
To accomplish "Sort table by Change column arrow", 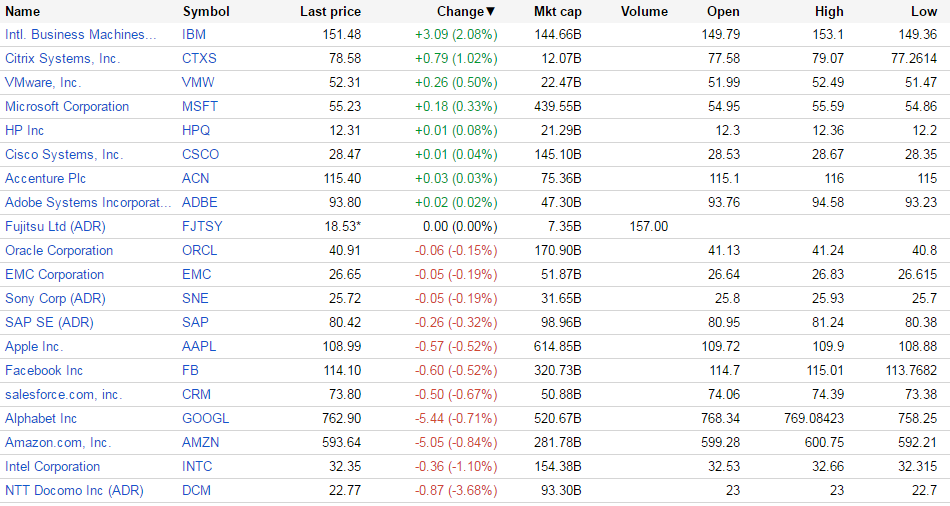I will click(x=490, y=12).
